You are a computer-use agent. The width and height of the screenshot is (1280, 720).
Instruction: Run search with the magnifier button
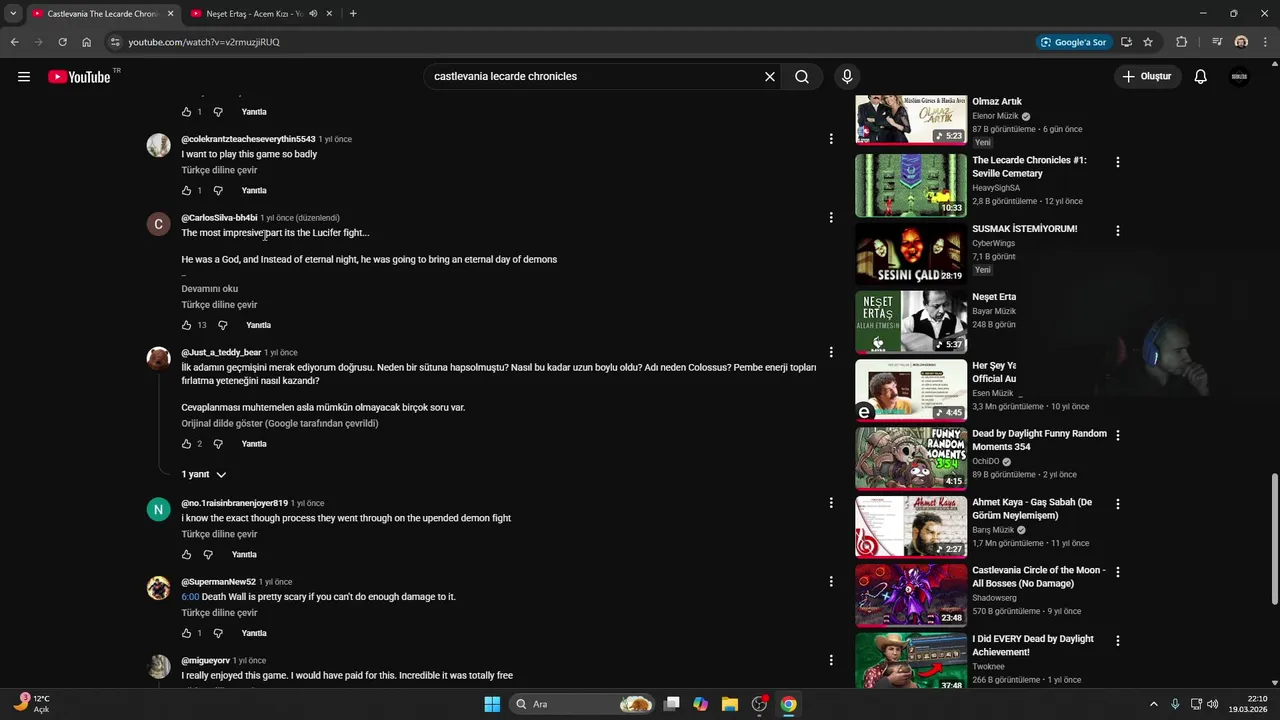pyautogui.click(x=802, y=77)
